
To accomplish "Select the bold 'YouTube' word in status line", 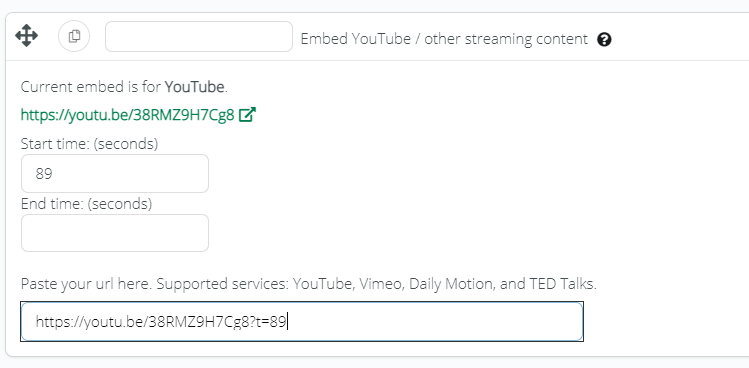I will [194, 87].
